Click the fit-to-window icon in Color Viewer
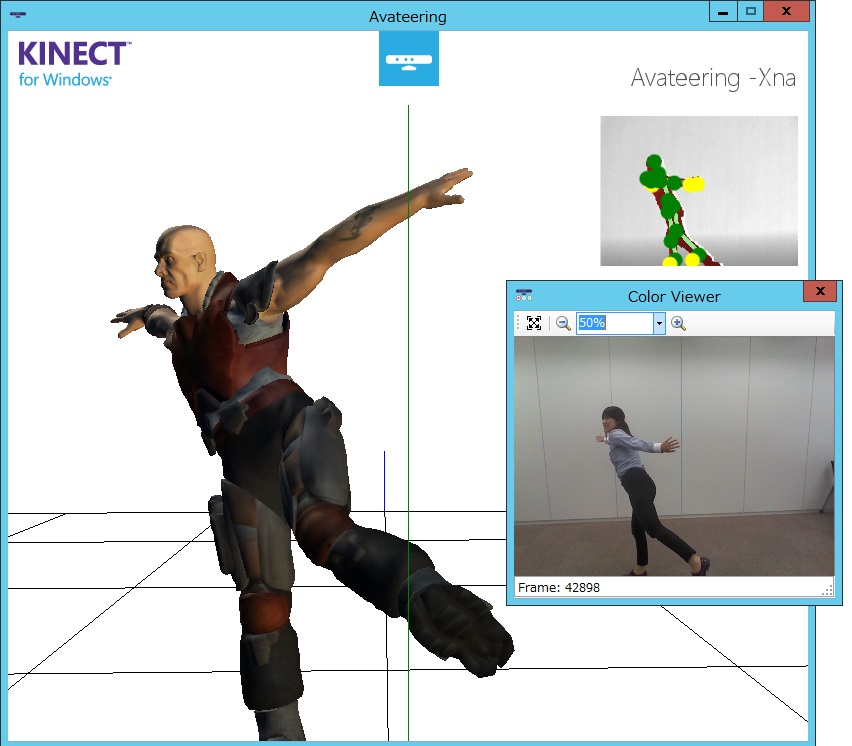 (x=534, y=323)
